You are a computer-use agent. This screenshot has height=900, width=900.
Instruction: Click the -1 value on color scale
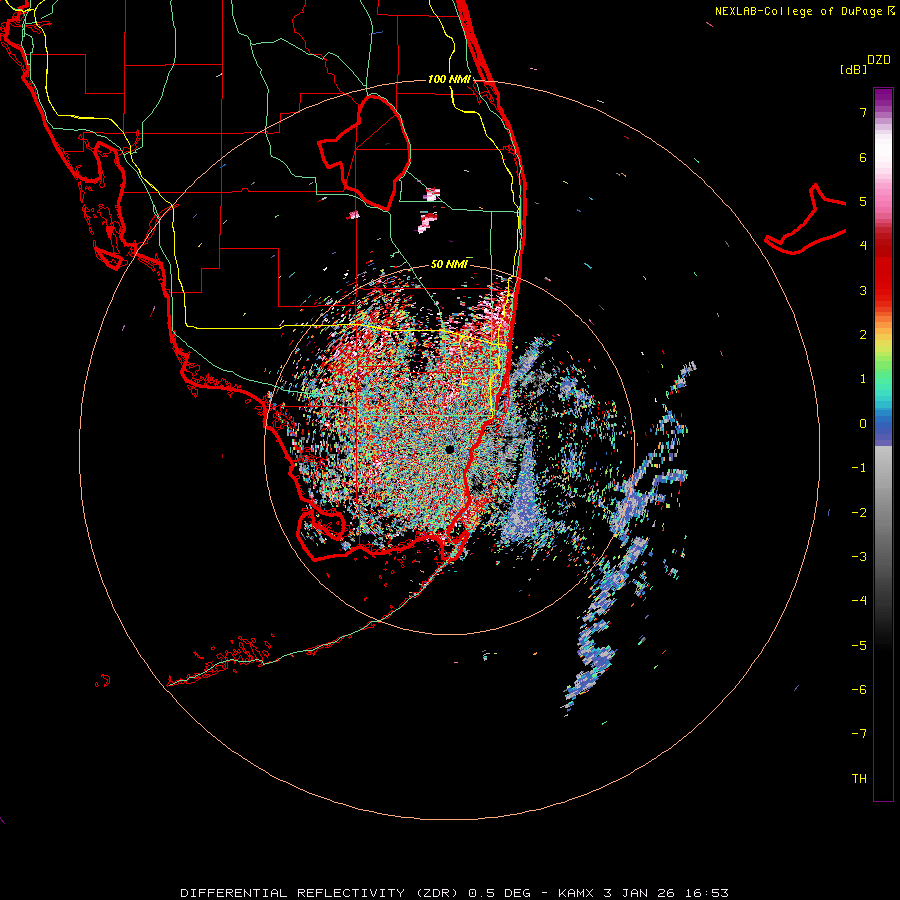click(x=859, y=468)
